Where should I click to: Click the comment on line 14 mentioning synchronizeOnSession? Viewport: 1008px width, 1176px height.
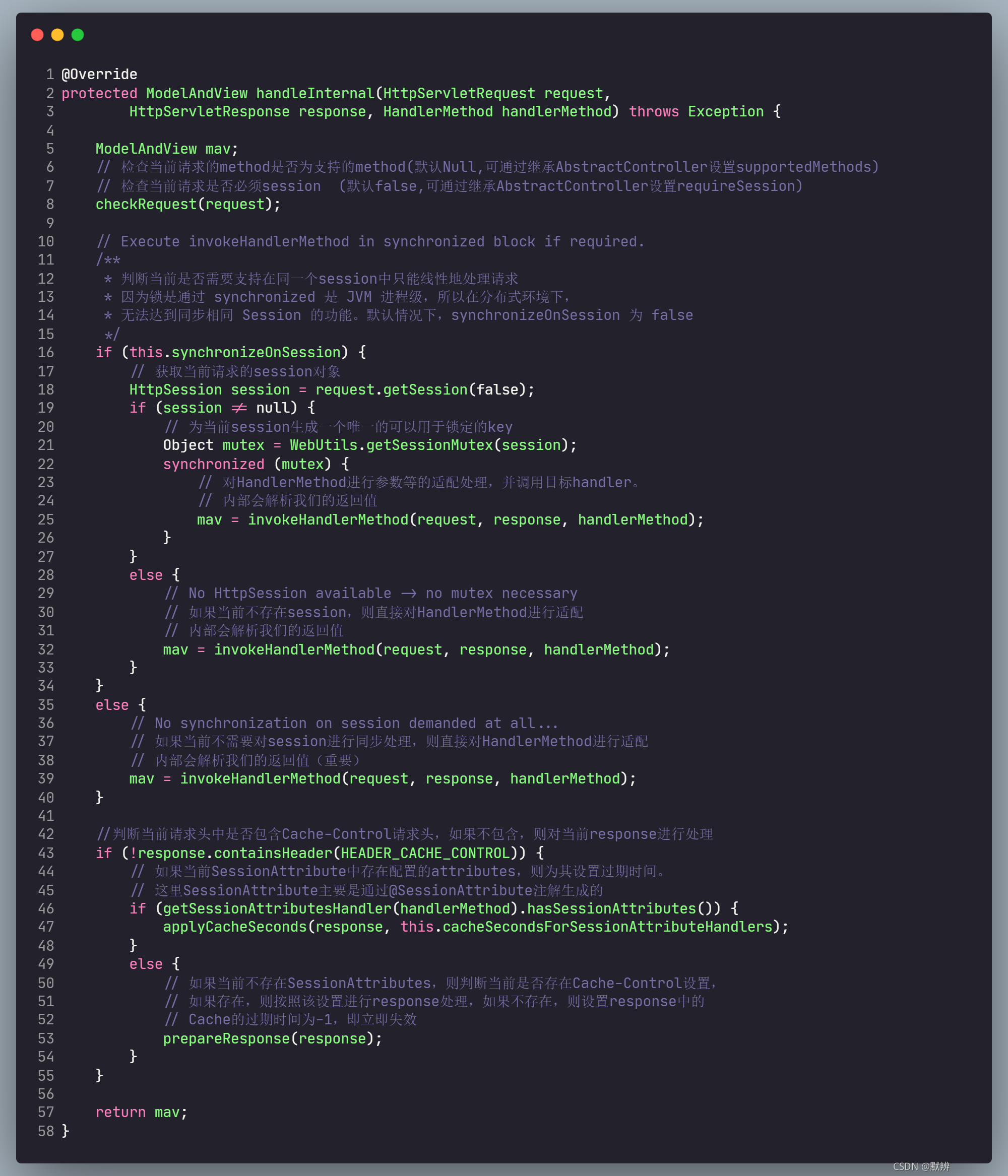(398, 315)
